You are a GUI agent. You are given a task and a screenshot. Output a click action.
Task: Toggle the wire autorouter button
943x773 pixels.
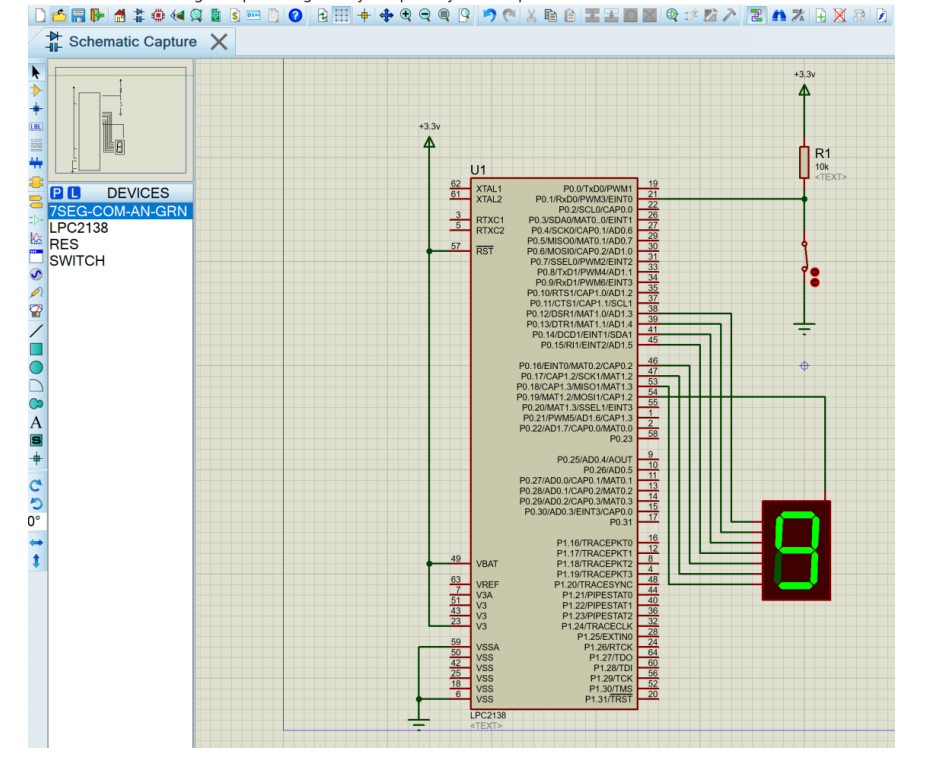coord(756,15)
